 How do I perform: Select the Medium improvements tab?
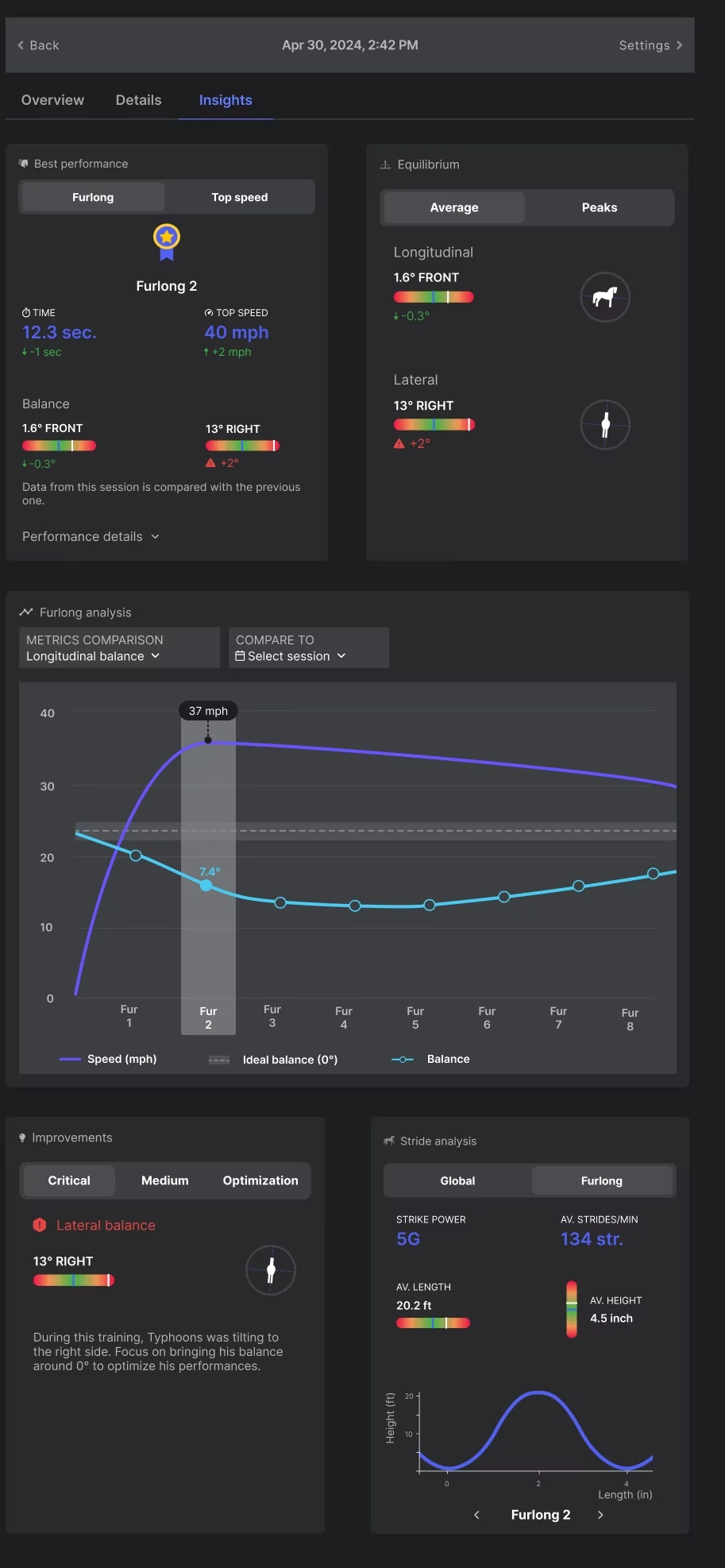coord(165,1180)
